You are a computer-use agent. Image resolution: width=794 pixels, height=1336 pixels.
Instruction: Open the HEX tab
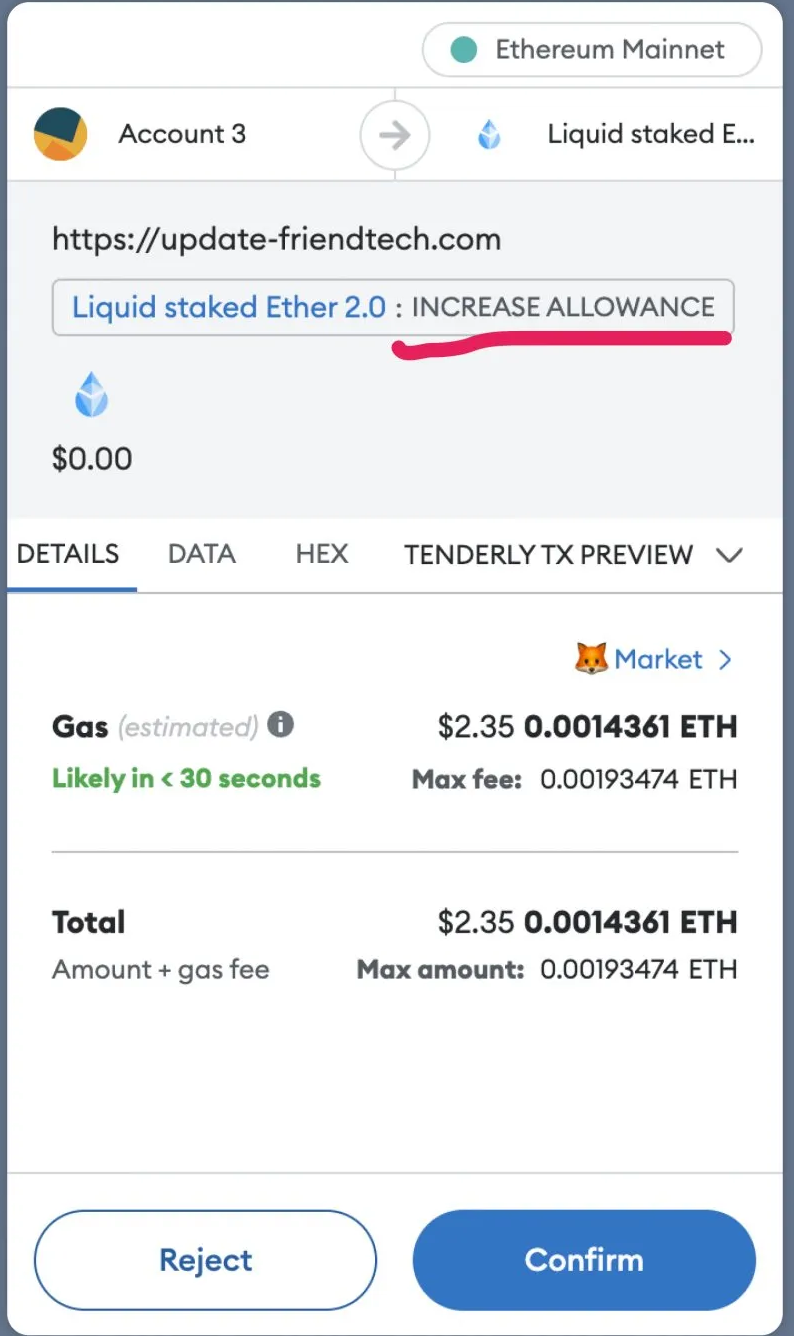[322, 554]
